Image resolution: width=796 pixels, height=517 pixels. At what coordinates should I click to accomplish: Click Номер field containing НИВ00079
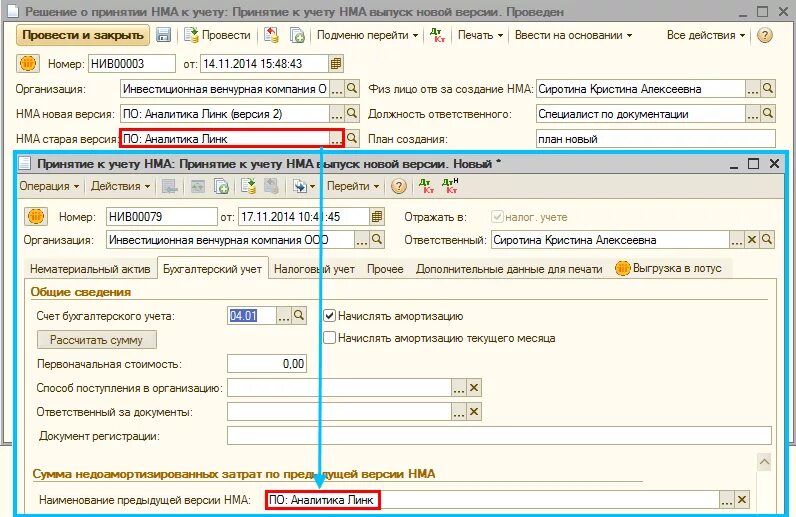(161, 217)
